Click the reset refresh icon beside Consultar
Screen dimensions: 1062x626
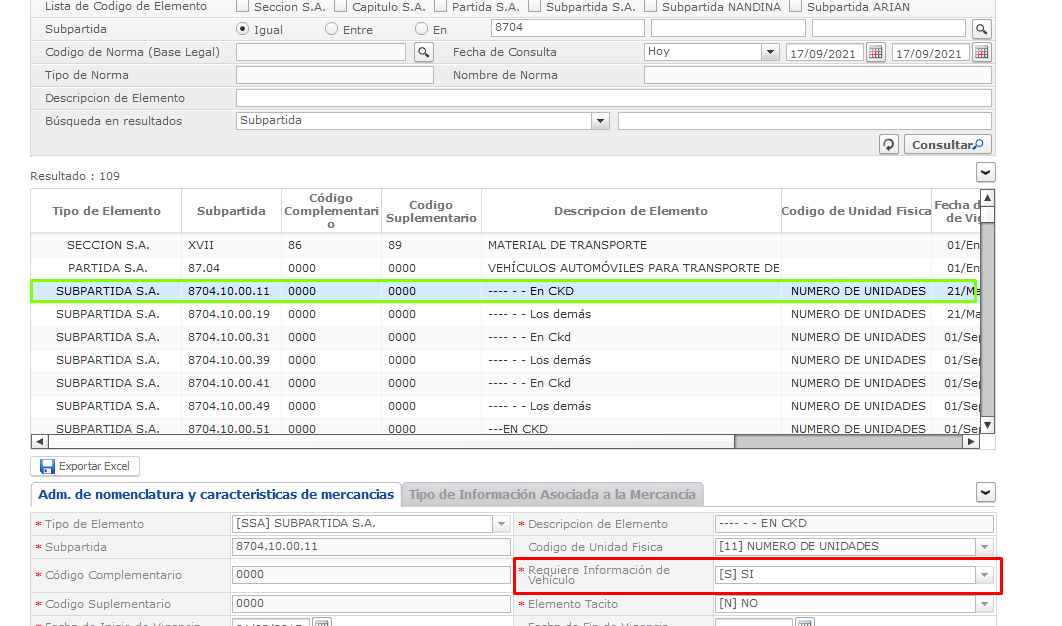coord(889,144)
